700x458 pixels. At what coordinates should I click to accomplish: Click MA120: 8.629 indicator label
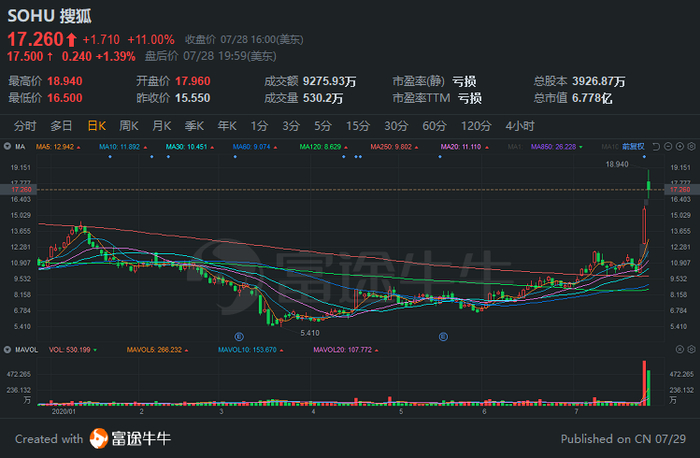pyautogui.click(x=321, y=146)
